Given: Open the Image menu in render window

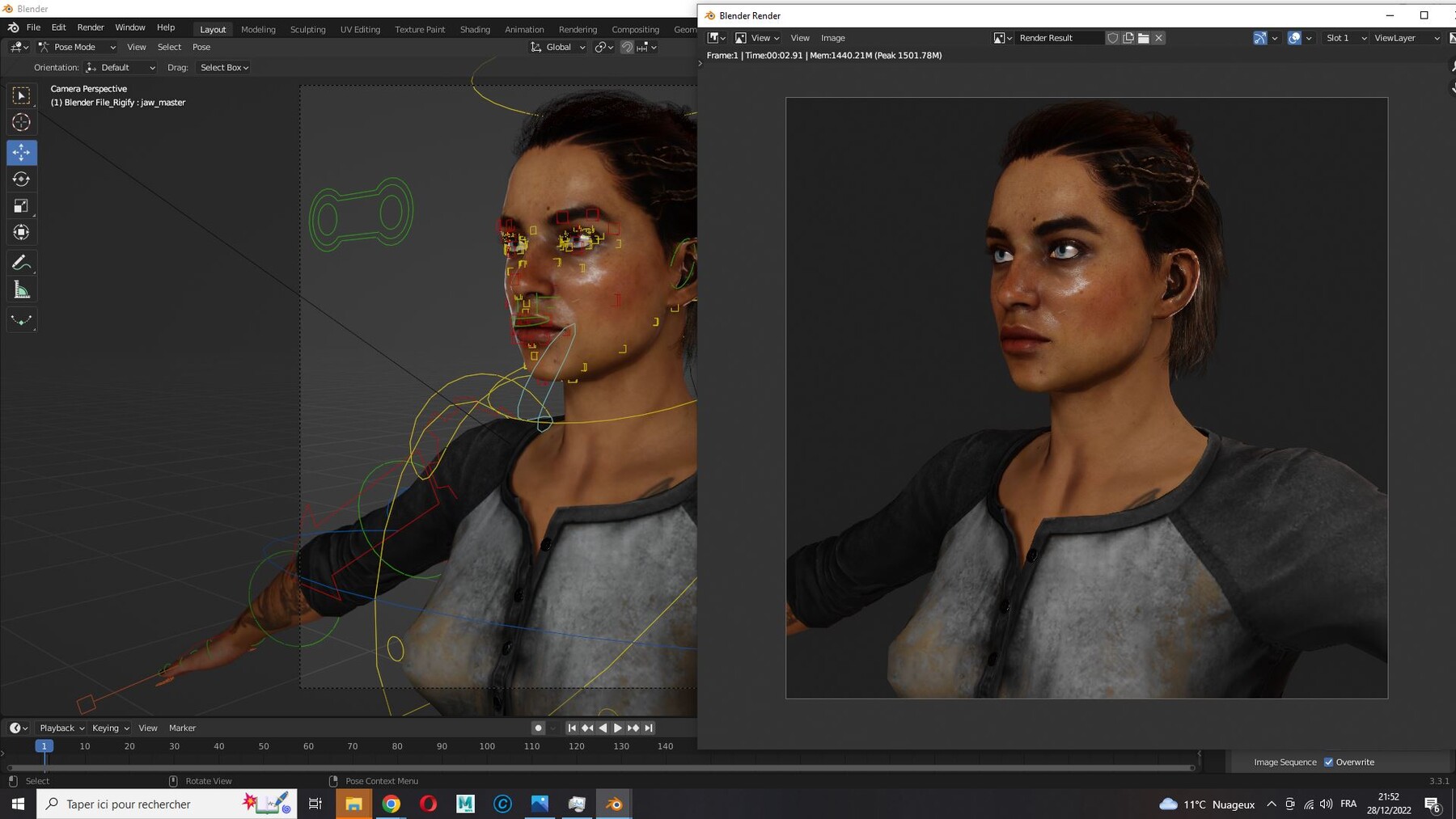Looking at the screenshot, I should (x=832, y=38).
